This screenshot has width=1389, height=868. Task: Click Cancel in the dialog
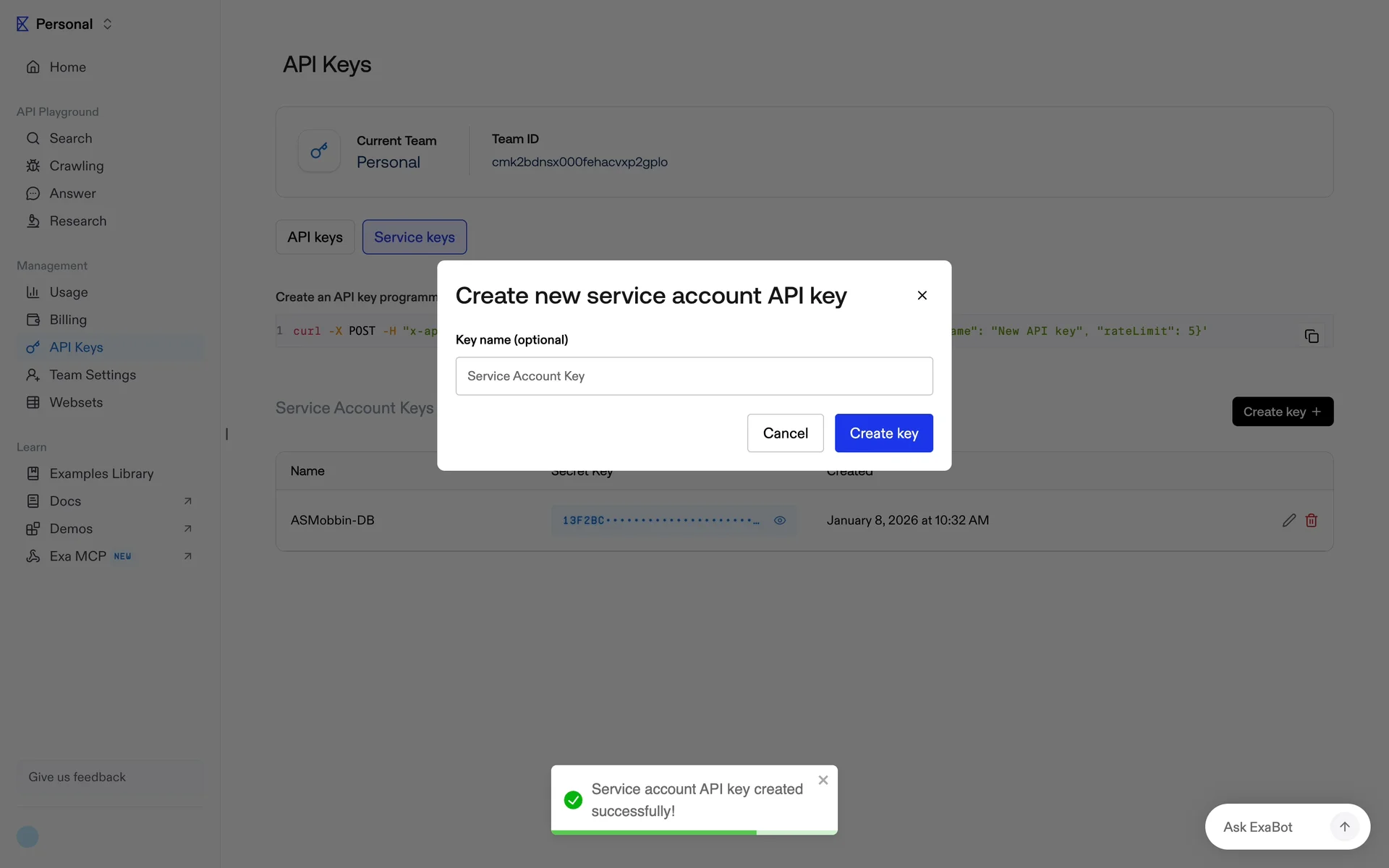pos(785,433)
